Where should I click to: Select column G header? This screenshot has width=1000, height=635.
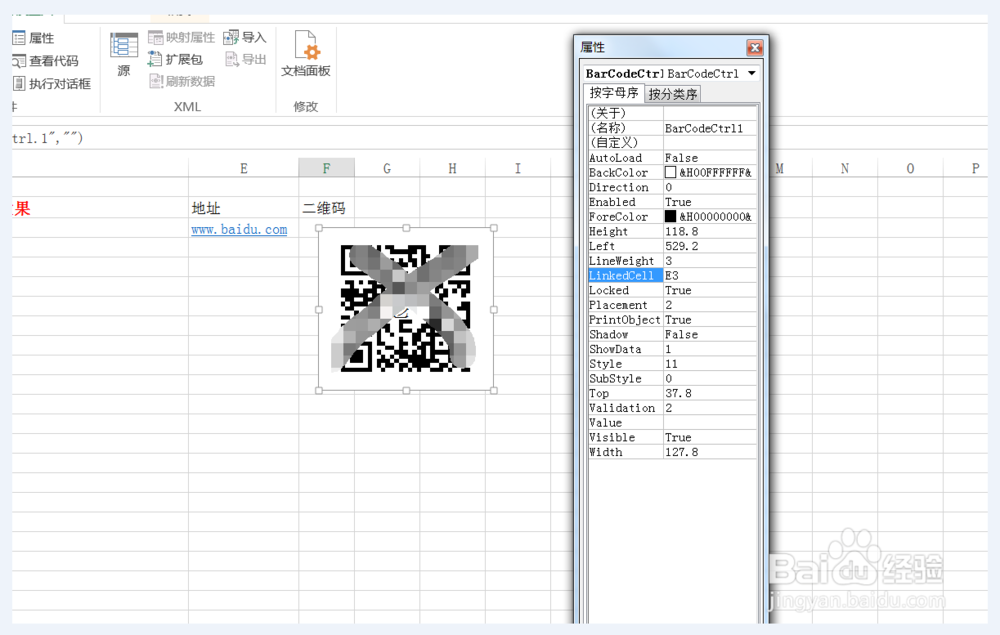coord(387,168)
